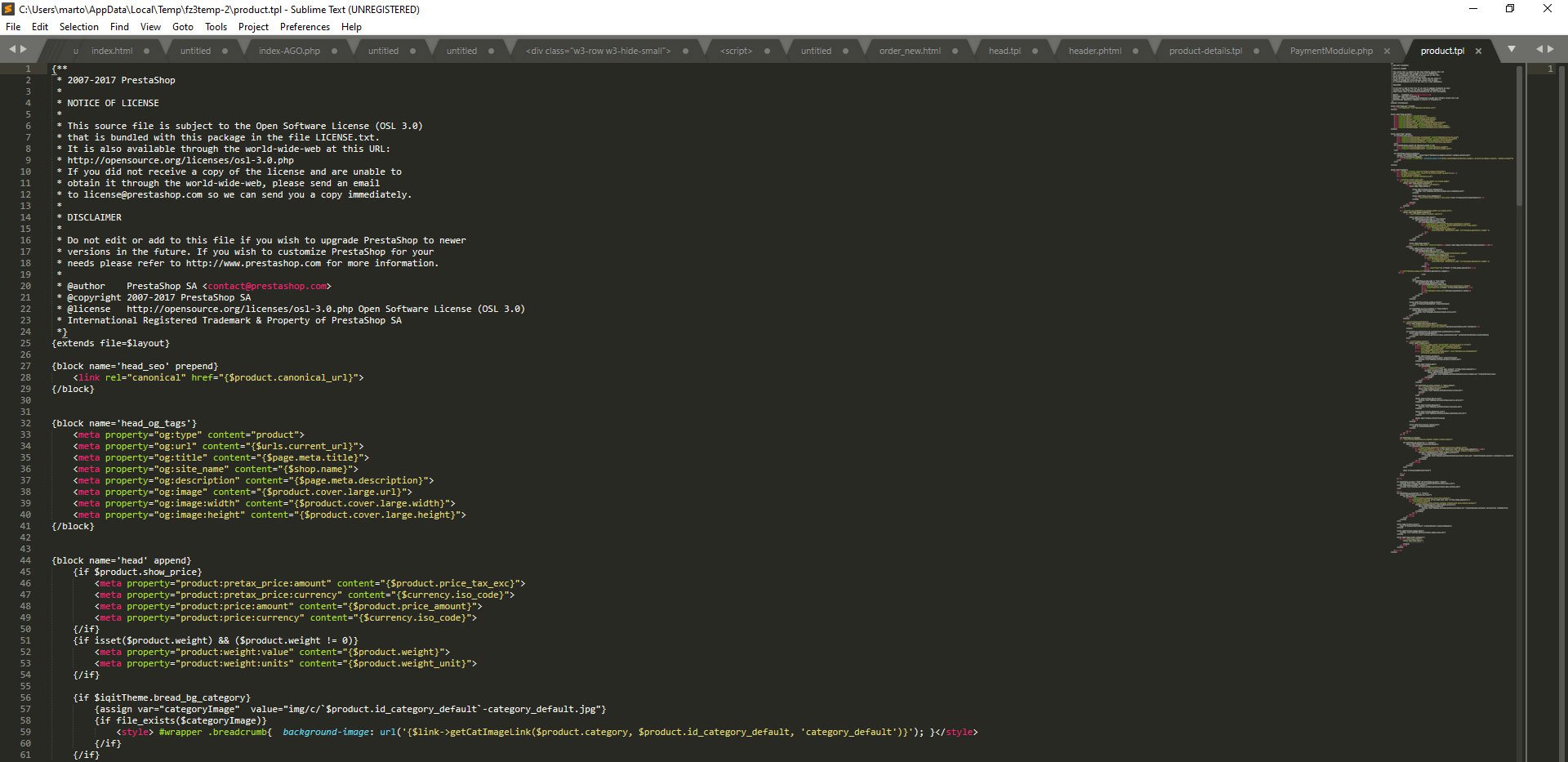Click unsaved dot on order_new.html tab

(955, 51)
